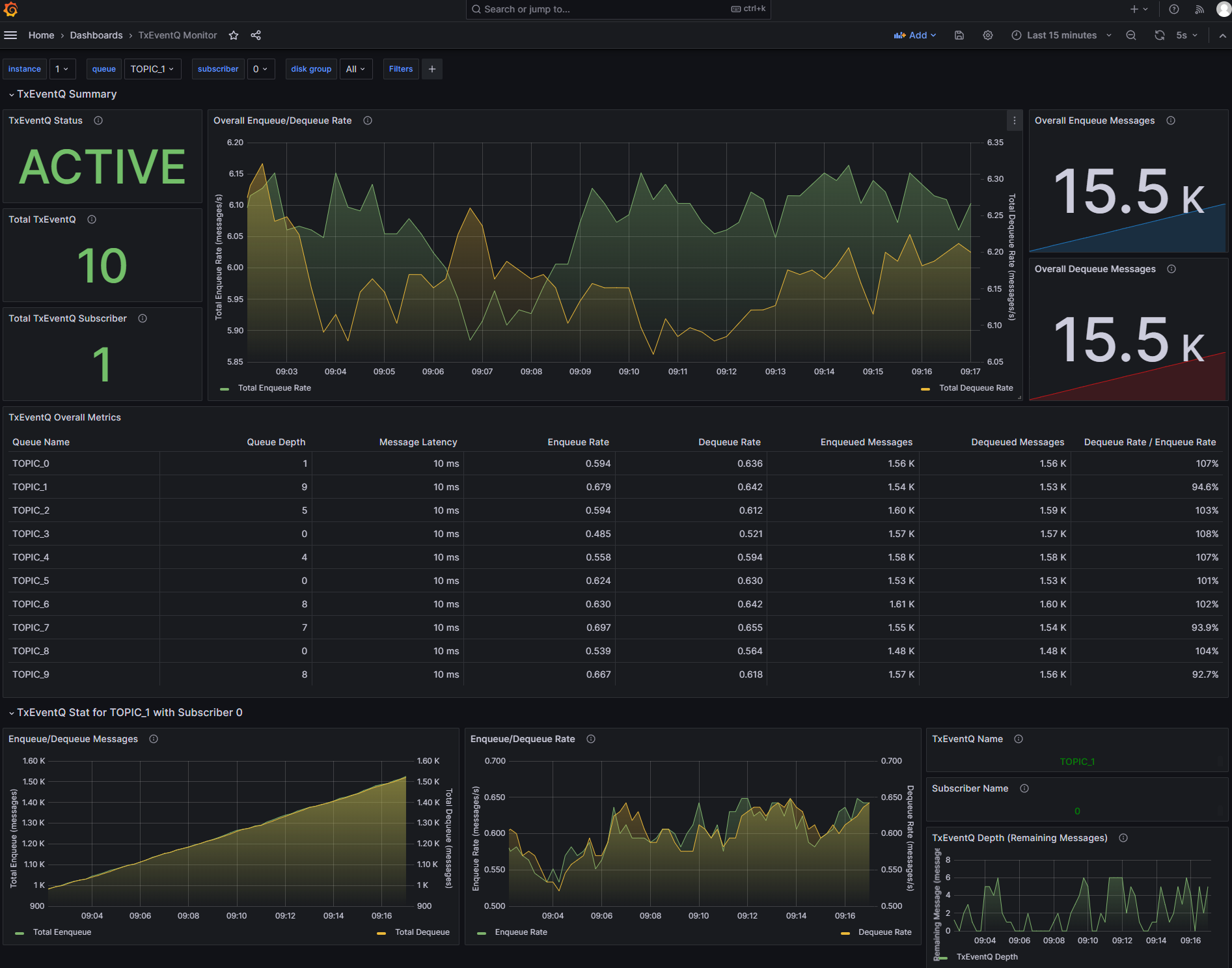This screenshot has width=1232, height=968.
Task: Open the dashboard settings gear icon
Action: [988, 35]
